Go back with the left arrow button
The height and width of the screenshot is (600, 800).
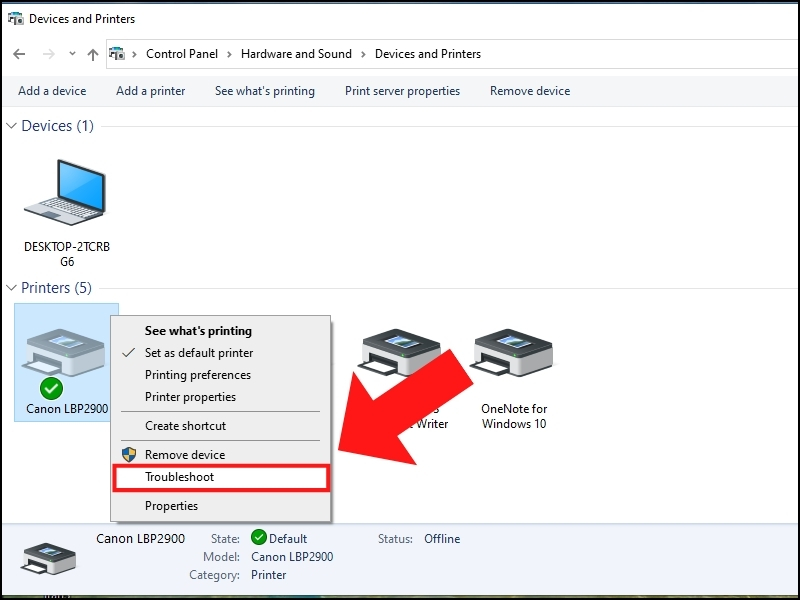[19, 54]
